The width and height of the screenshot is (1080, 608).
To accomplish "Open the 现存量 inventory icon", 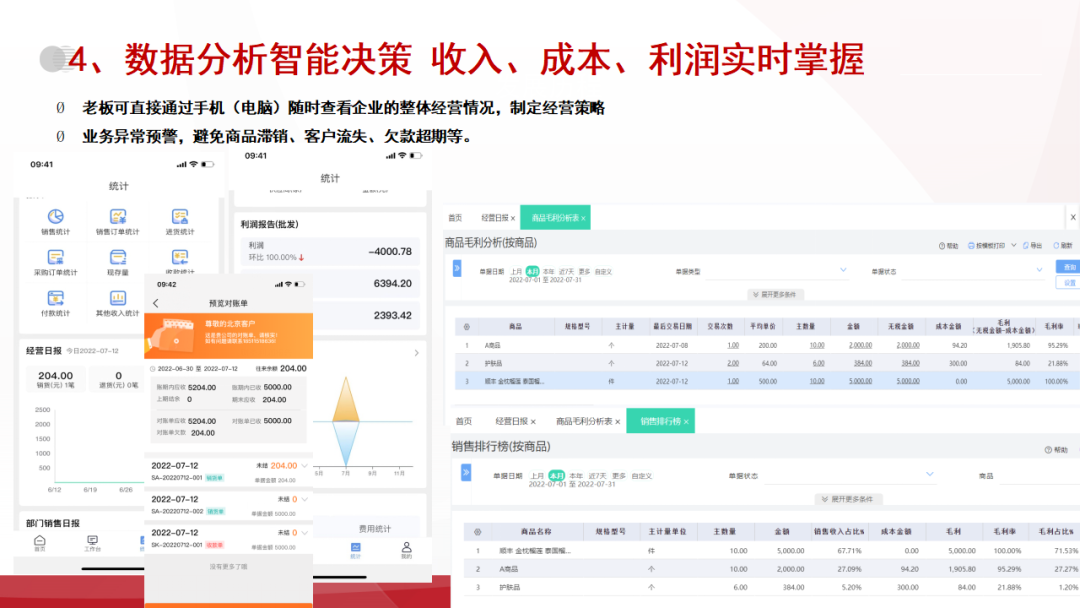I will click(118, 258).
